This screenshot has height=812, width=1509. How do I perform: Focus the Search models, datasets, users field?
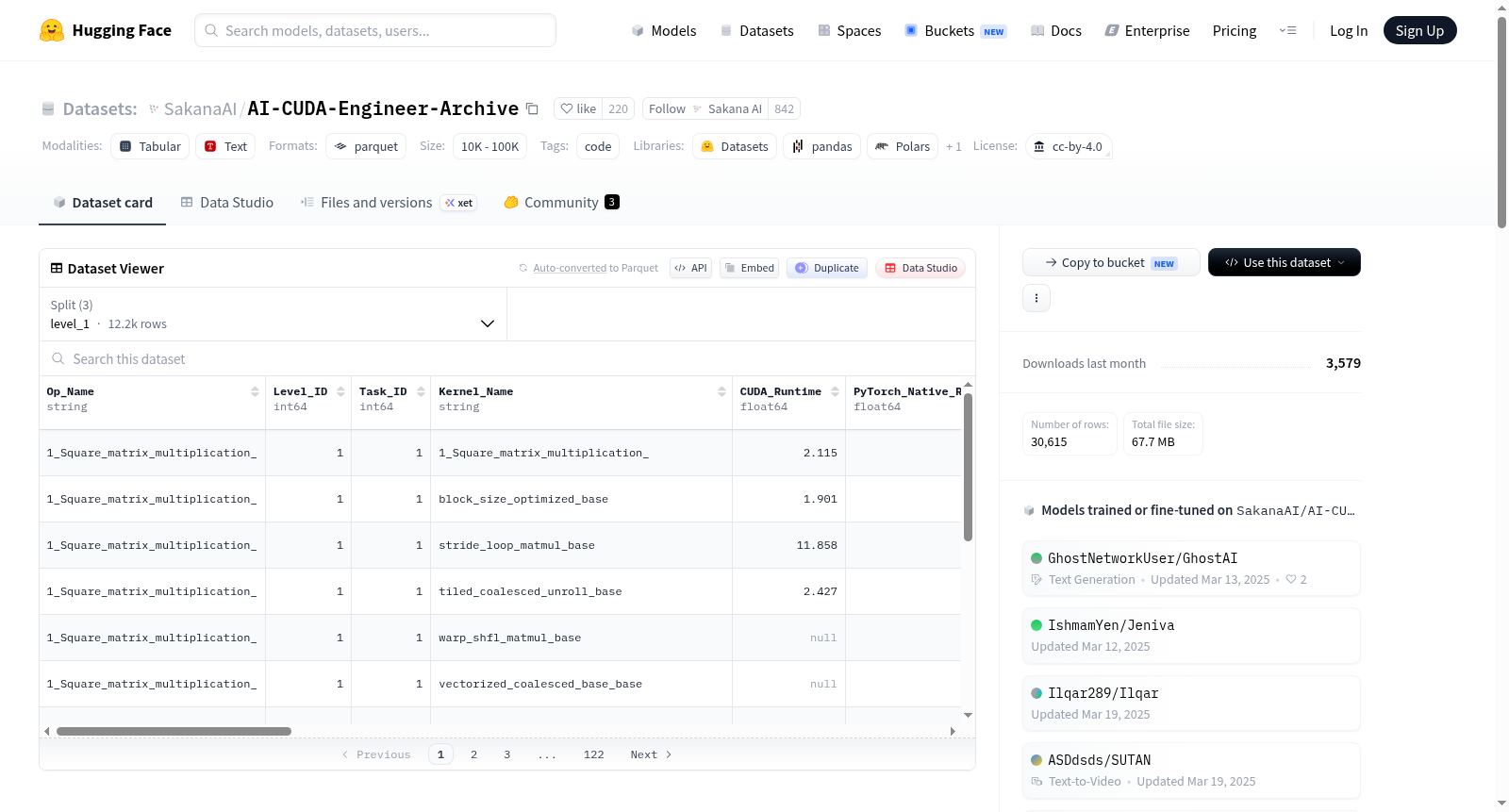[375, 30]
